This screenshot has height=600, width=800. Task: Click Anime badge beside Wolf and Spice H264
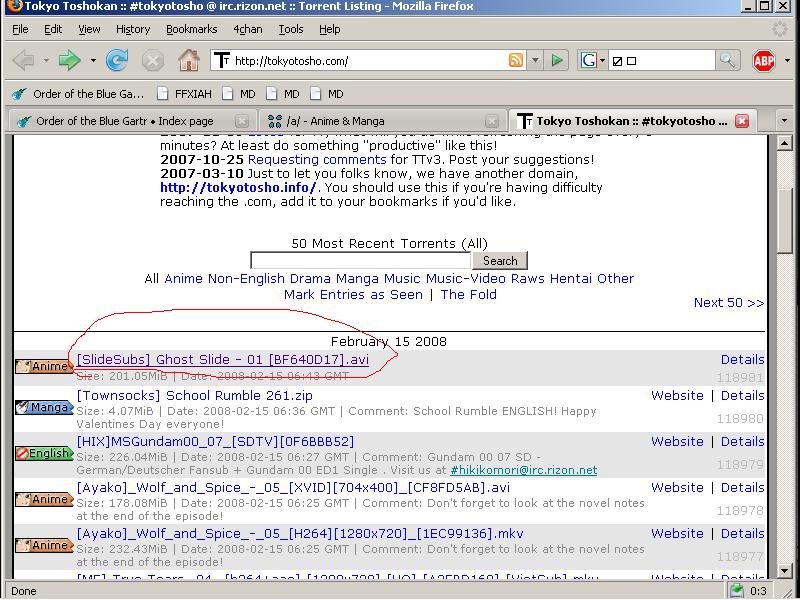44,545
